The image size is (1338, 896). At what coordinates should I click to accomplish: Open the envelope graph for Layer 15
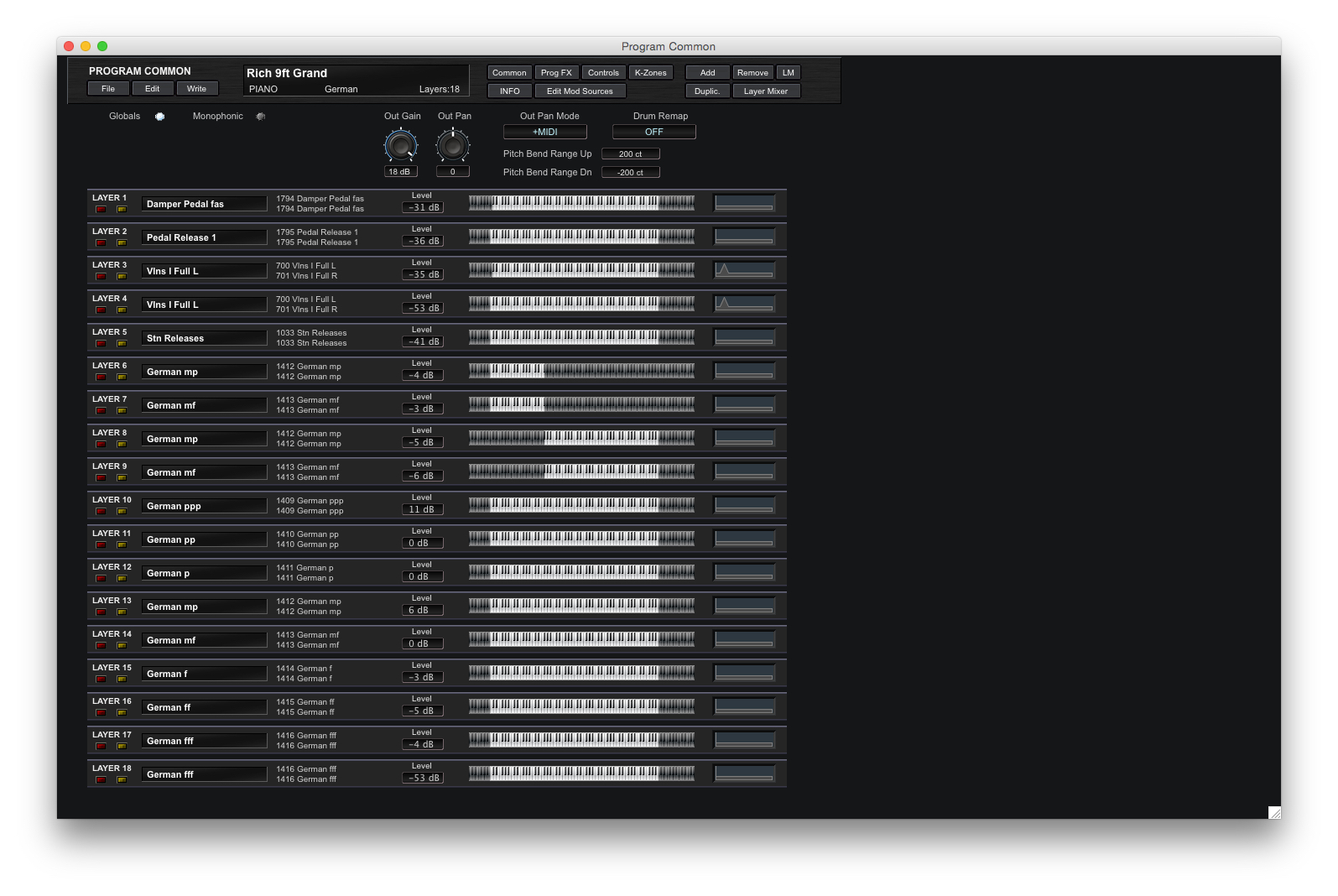[743, 673]
